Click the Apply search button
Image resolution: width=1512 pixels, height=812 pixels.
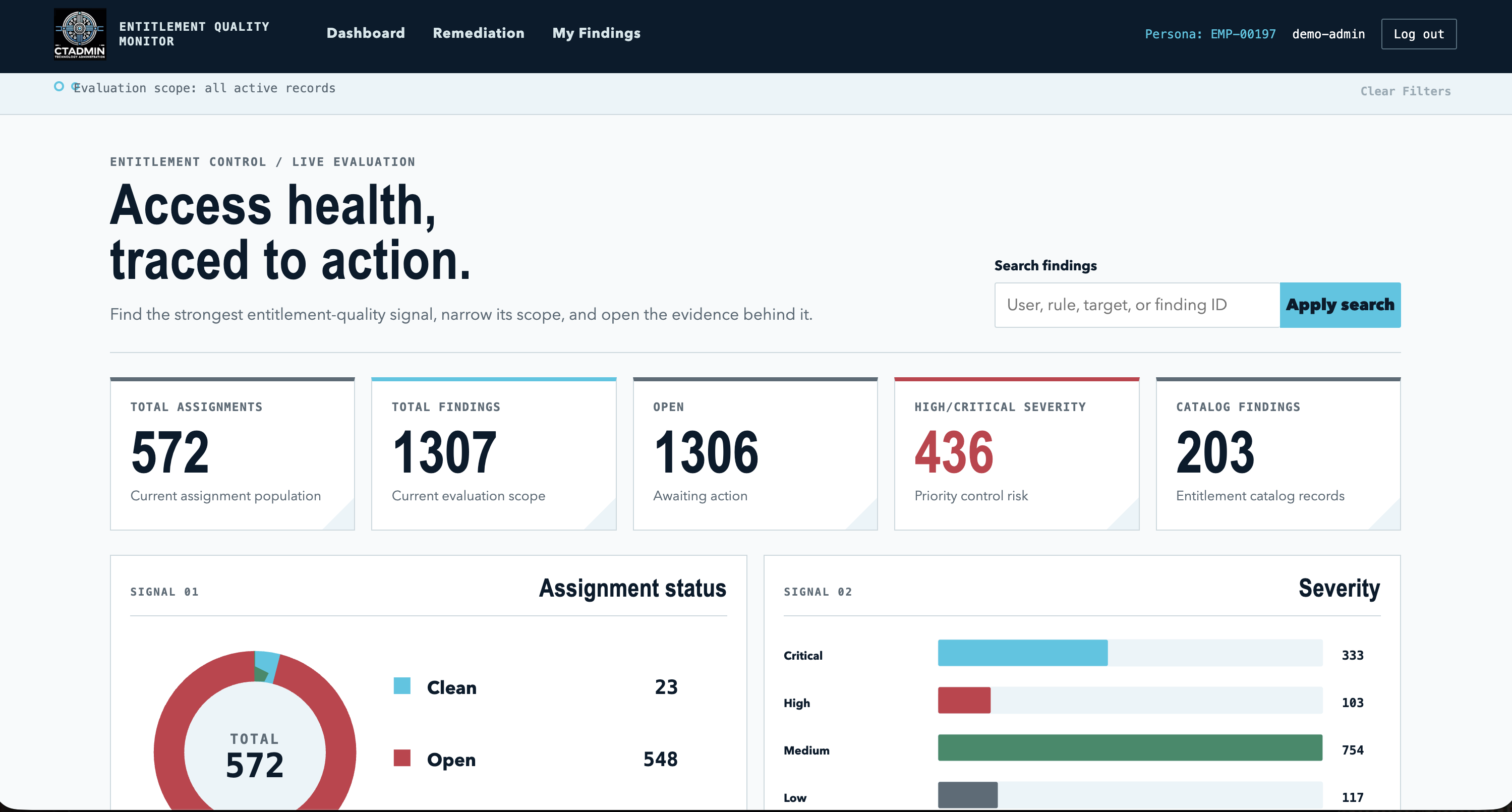tap(1340, 305)
